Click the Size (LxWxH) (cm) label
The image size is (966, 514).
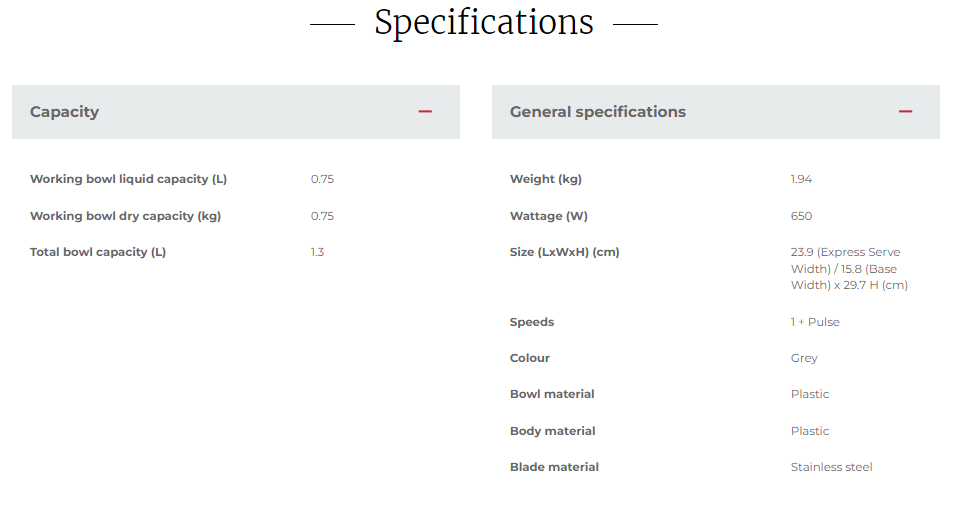point(565,252)
